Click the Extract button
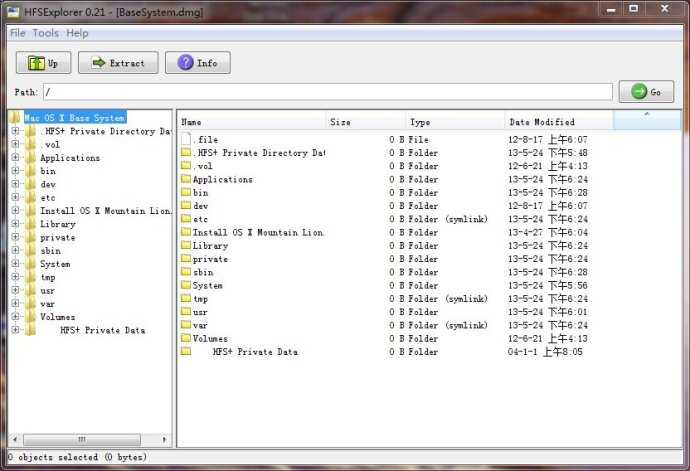The height and width of the screenshot is (471, 690). pyautogui.click(x=118, y=63)
